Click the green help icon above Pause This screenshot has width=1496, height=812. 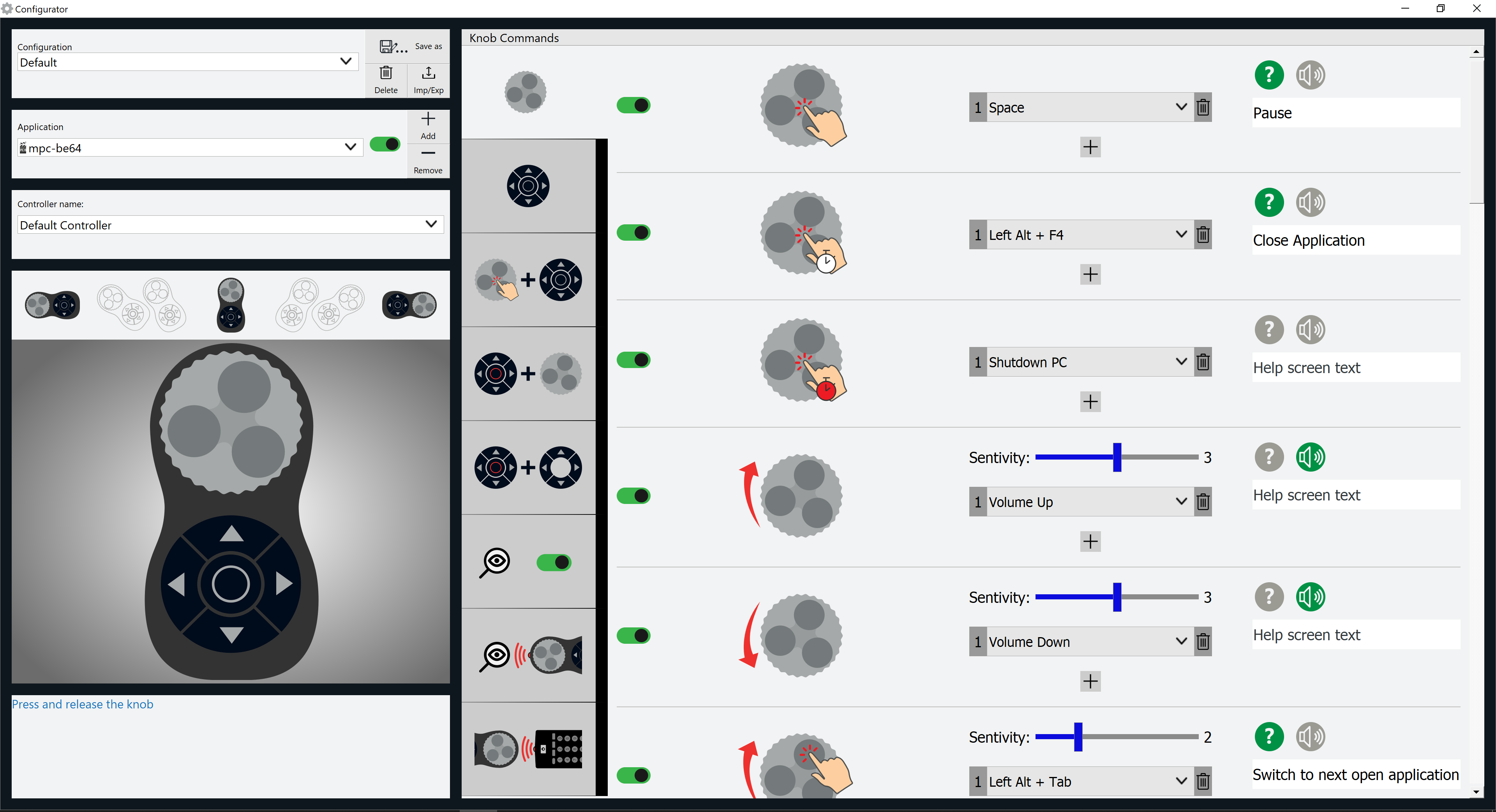pyautogui.click(x=1269, y=75)
